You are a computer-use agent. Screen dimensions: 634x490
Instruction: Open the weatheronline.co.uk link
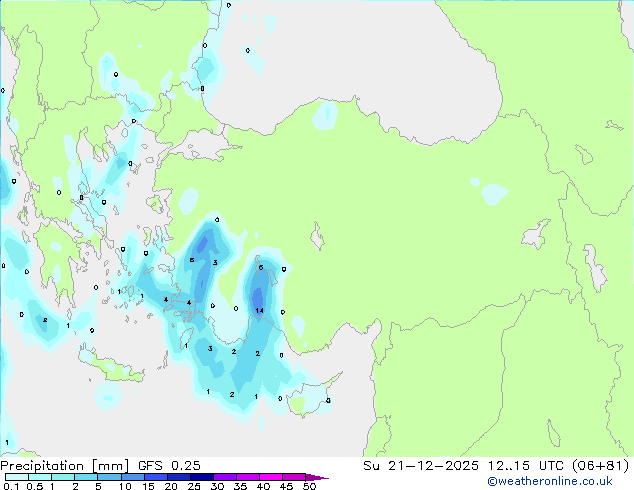[x=550, y=481]
